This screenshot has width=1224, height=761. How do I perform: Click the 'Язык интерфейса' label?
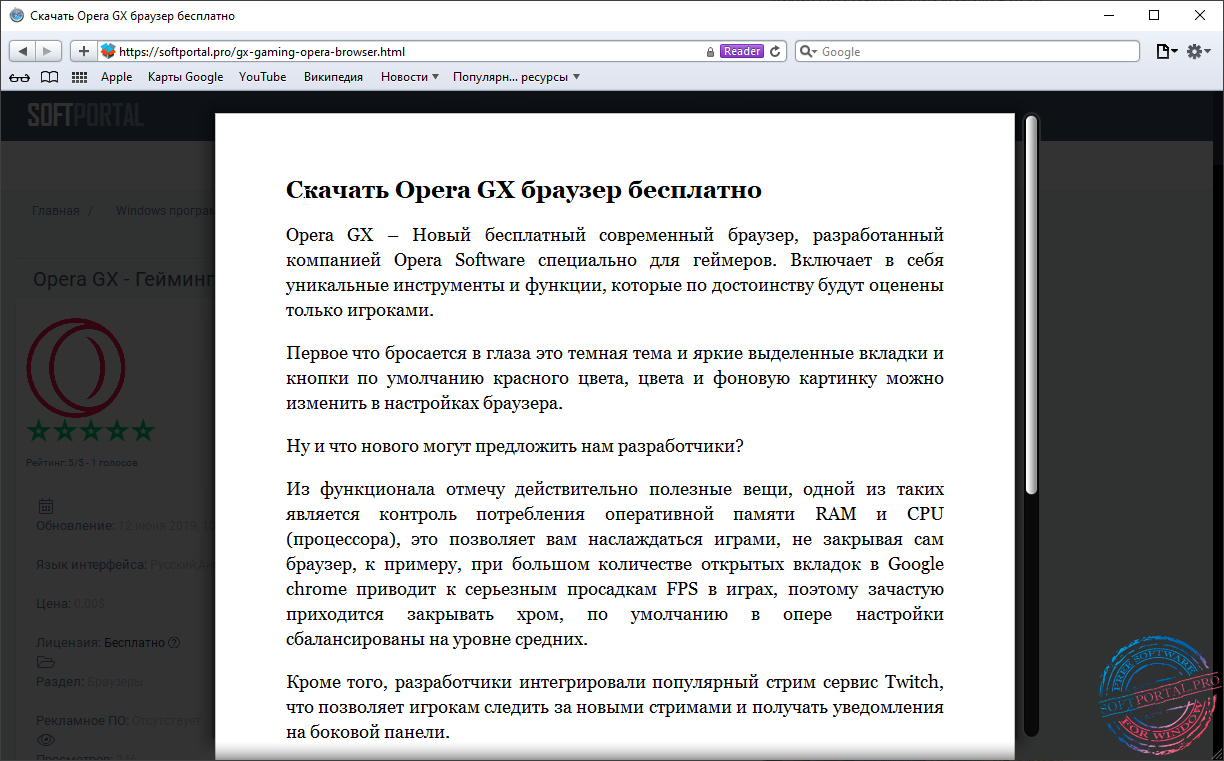pyautogui.click(x=91, y=565)
